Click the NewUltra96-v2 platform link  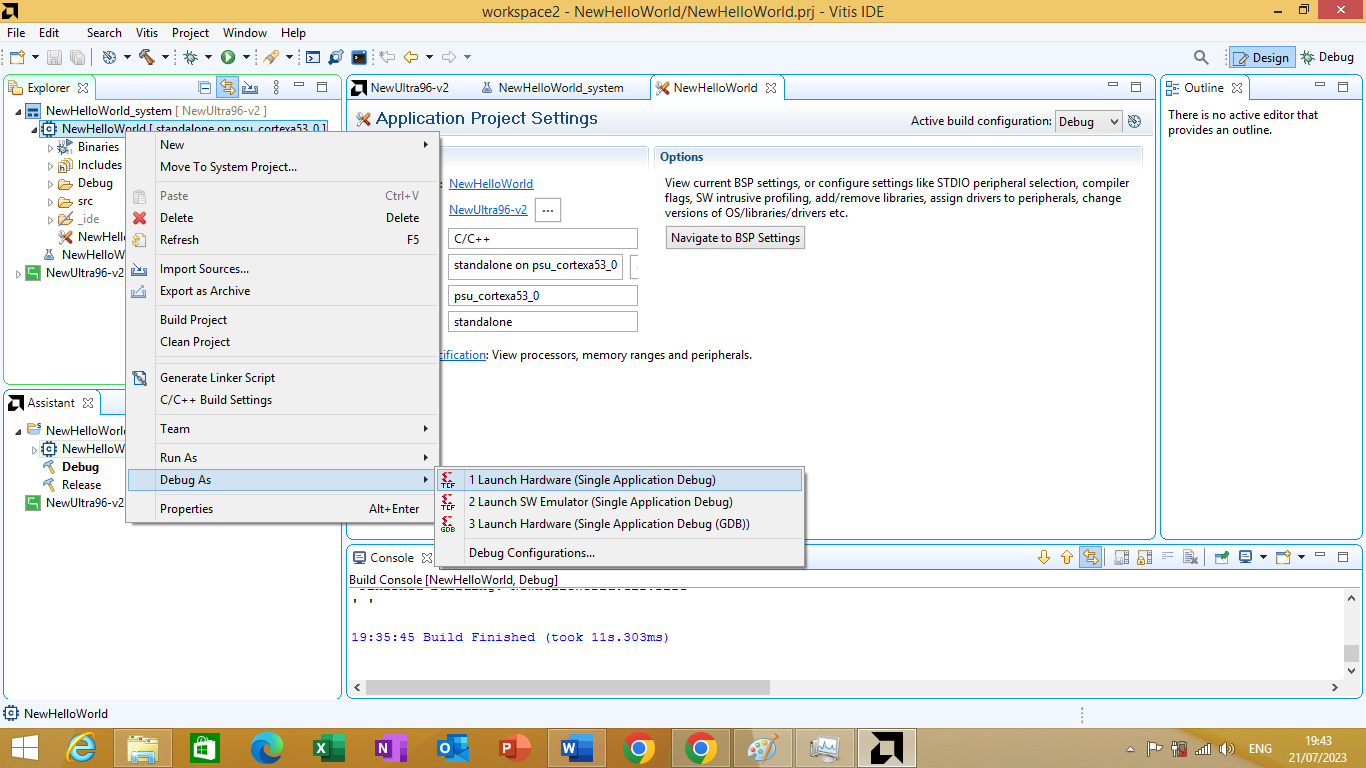click(x=488, y=210)
